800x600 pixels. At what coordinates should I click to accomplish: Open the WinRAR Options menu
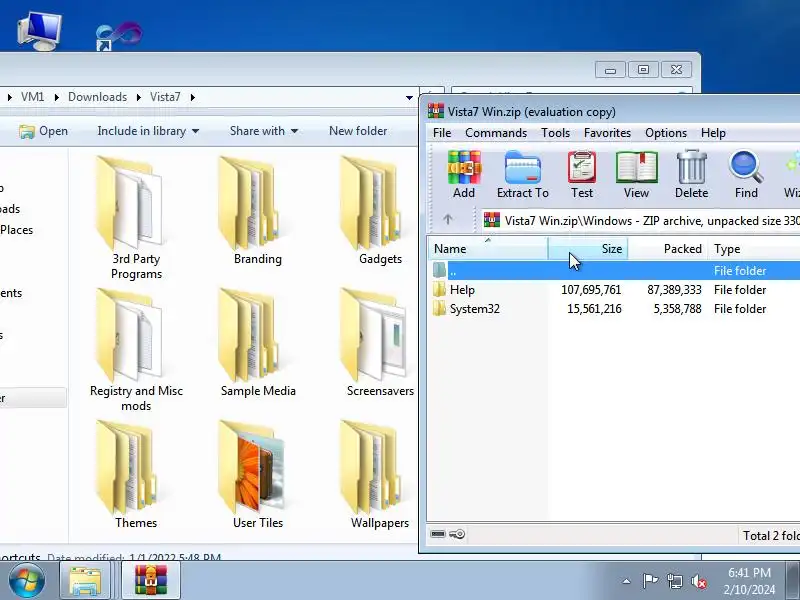(x=666, y=133)
